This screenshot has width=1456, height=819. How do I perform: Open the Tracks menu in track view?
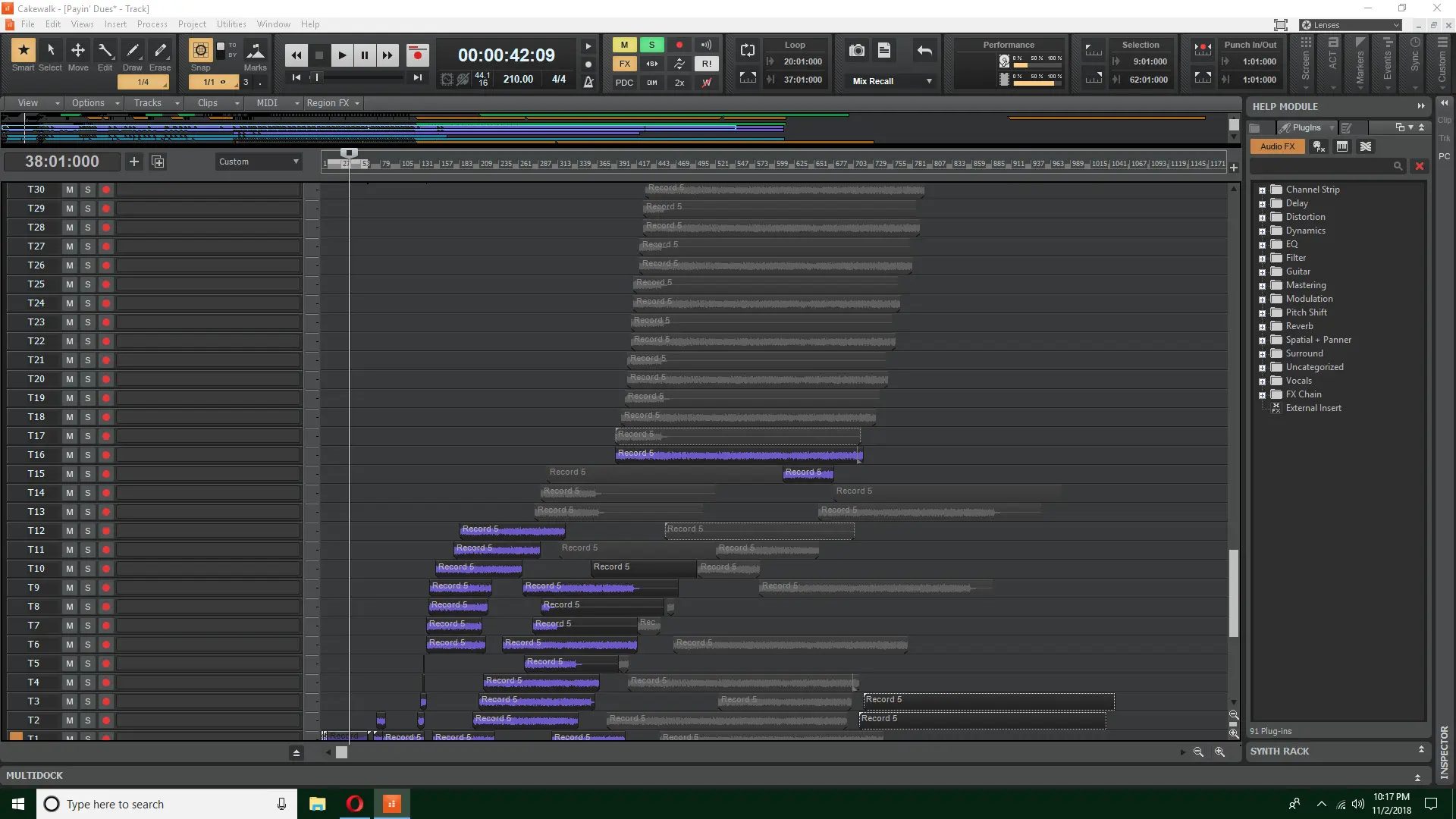click(148, 103)
